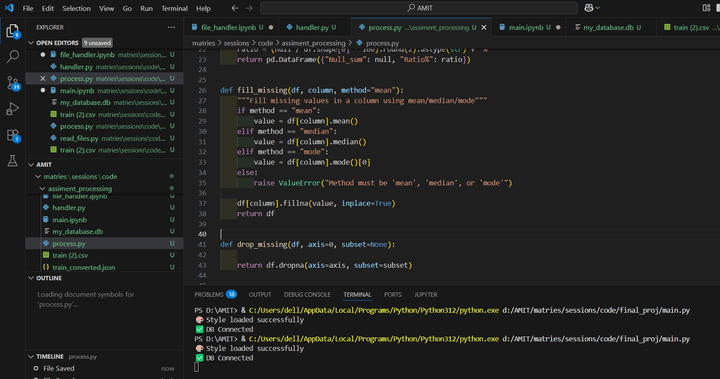Collapse the matries\sessions\code folder
The width and height of the screenshot is (720, 379).
[x=38, y=176]
